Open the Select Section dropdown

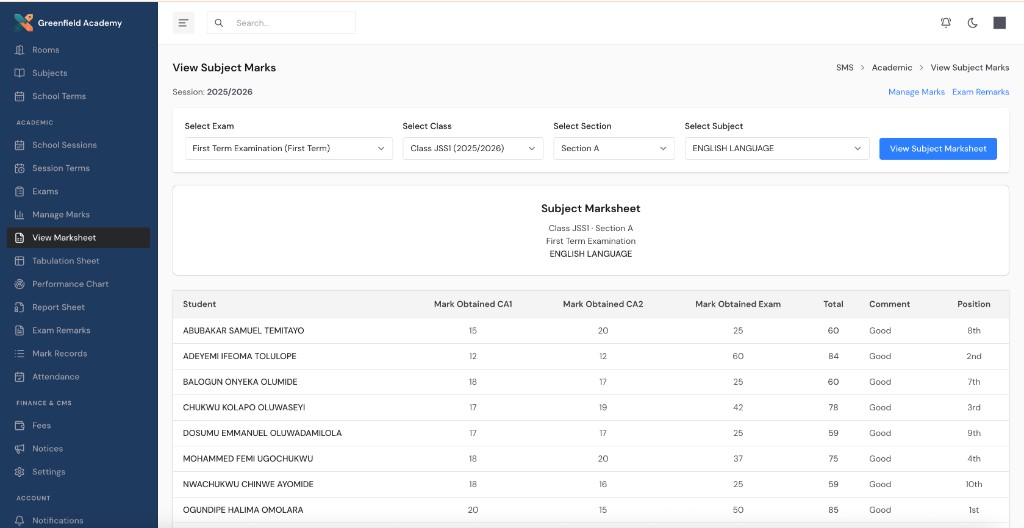coord(614,148)
